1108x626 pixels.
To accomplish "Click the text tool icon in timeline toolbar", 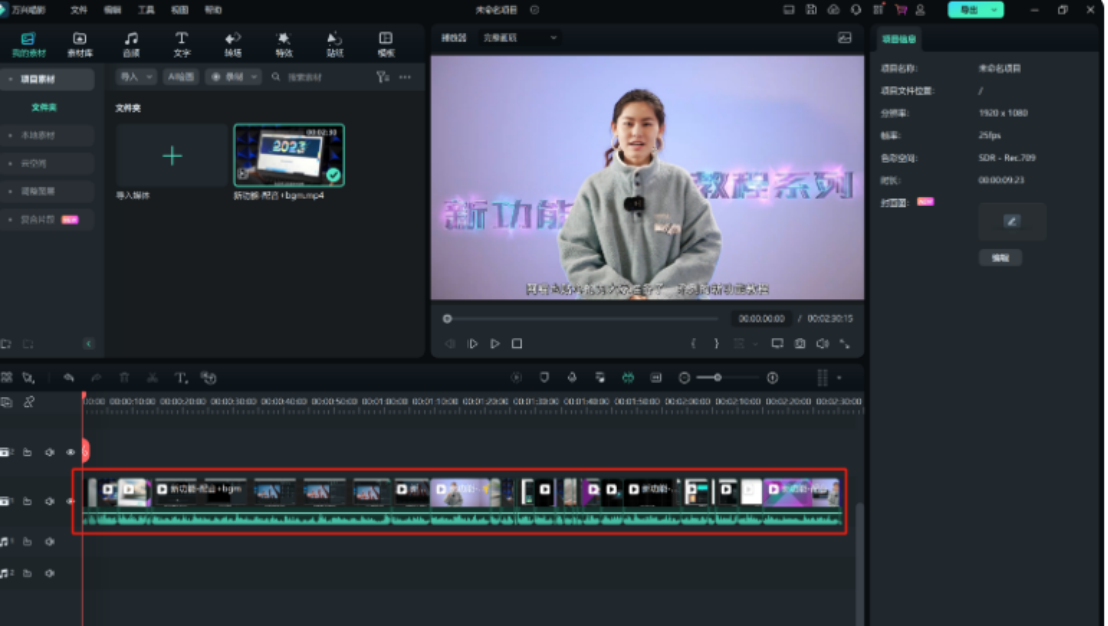I will (181, 378).
